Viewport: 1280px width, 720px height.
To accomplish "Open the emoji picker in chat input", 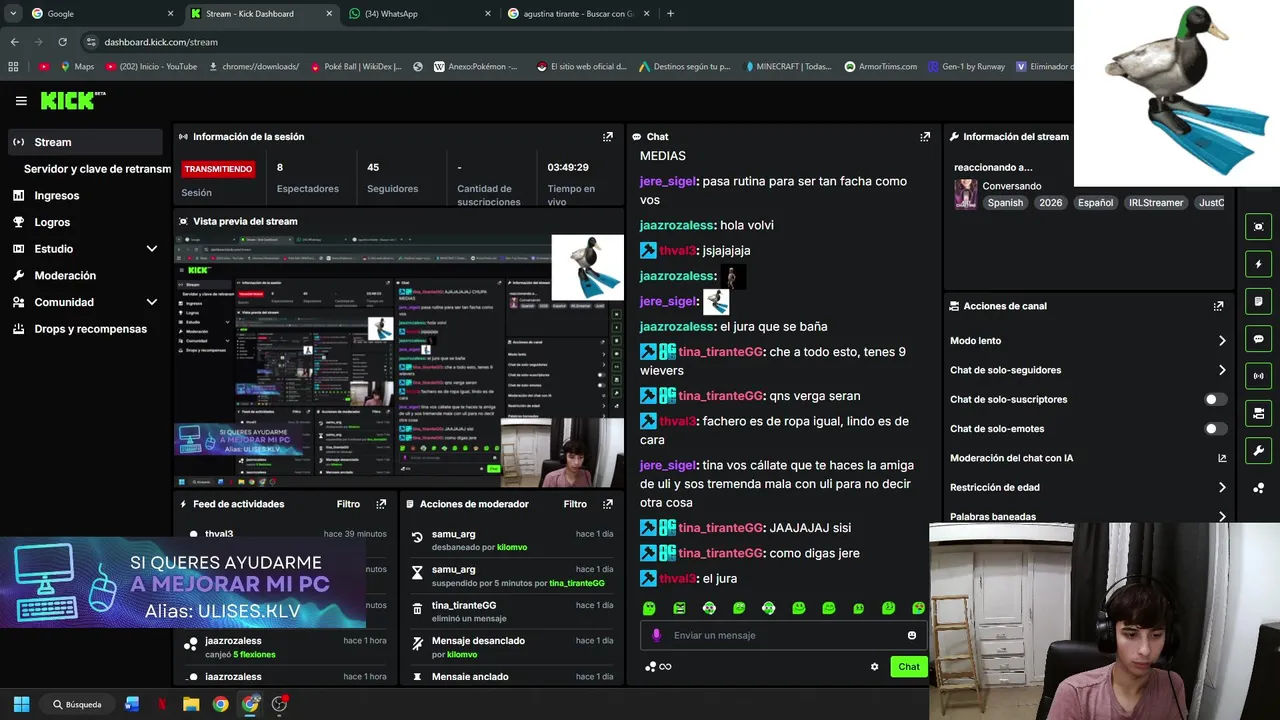I will 911,635.
